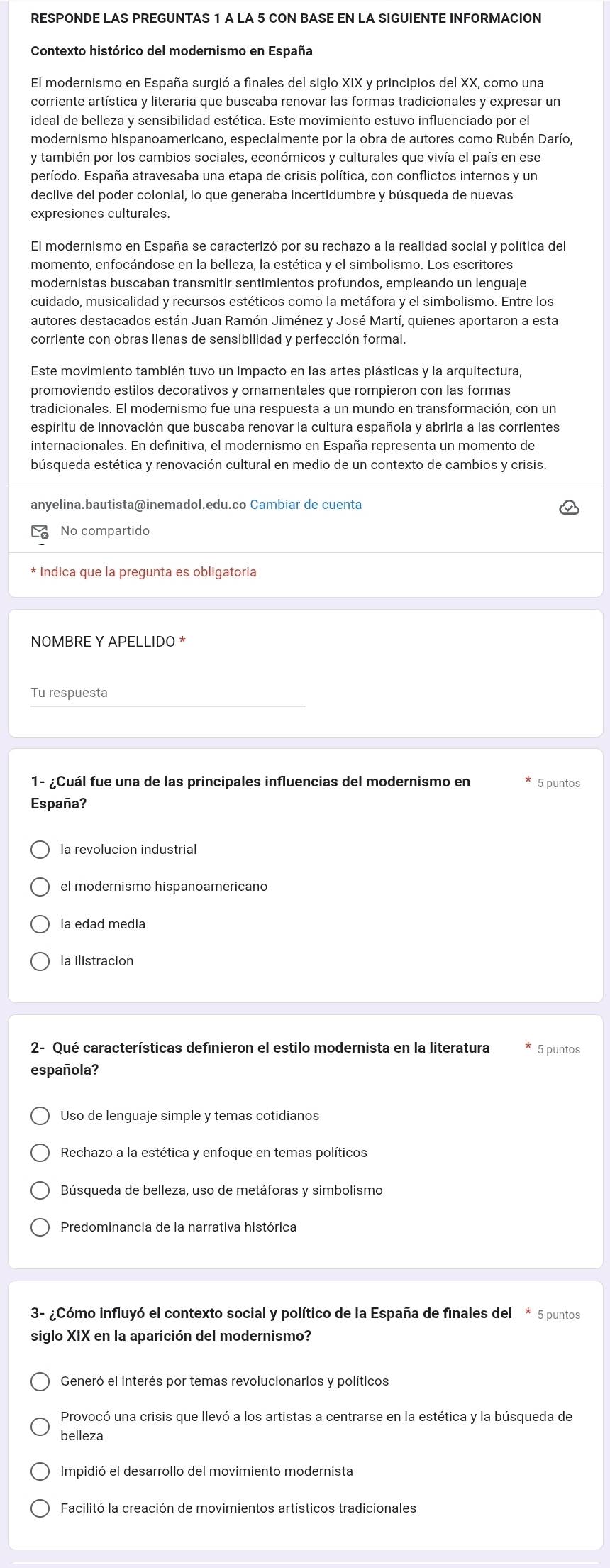Select 'Impidió el desarrollo del movimiento modernista'
Viewport: 610px width, 1568px height.
tap(40, 1471)
